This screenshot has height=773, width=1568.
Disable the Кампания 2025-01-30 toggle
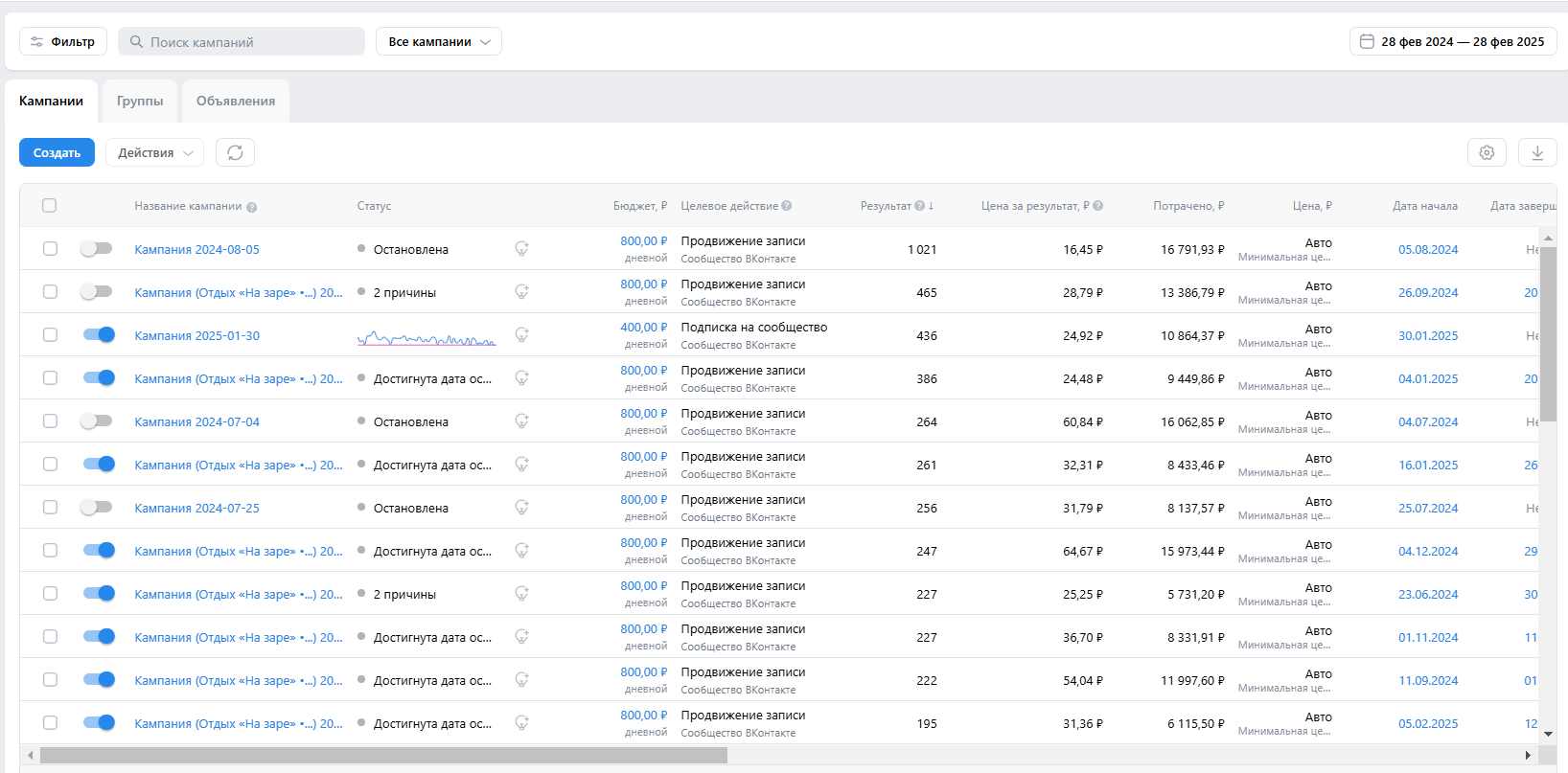coord(99,335)
